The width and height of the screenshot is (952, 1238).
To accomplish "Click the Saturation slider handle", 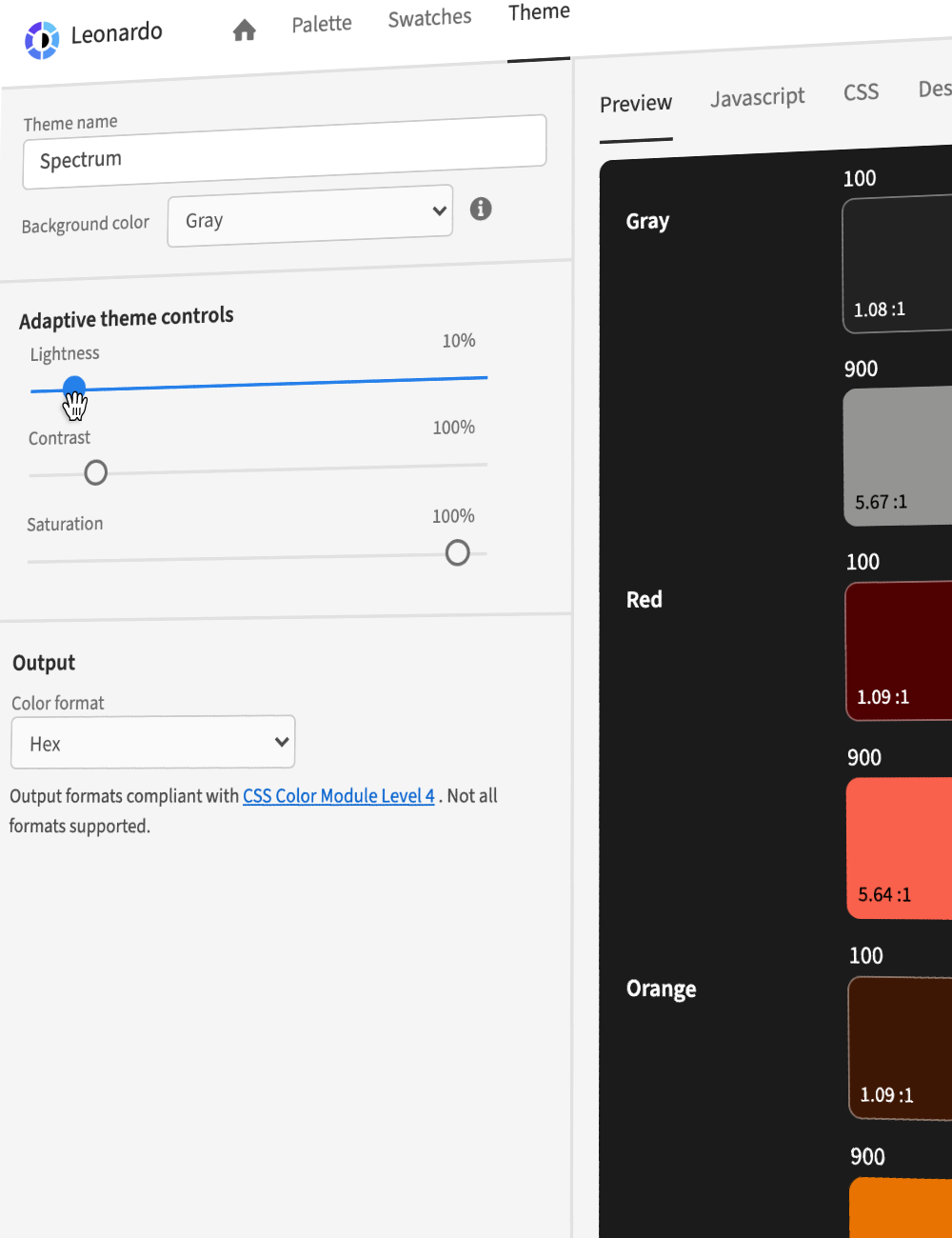I will 457,552.
